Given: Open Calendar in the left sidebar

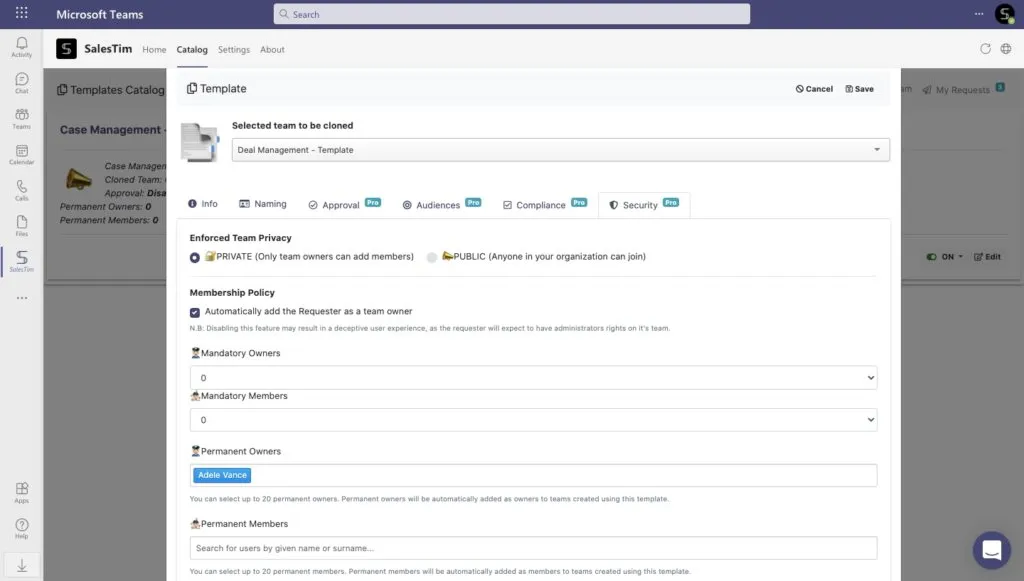Looking at the screenshot, I should pos(22,155).
